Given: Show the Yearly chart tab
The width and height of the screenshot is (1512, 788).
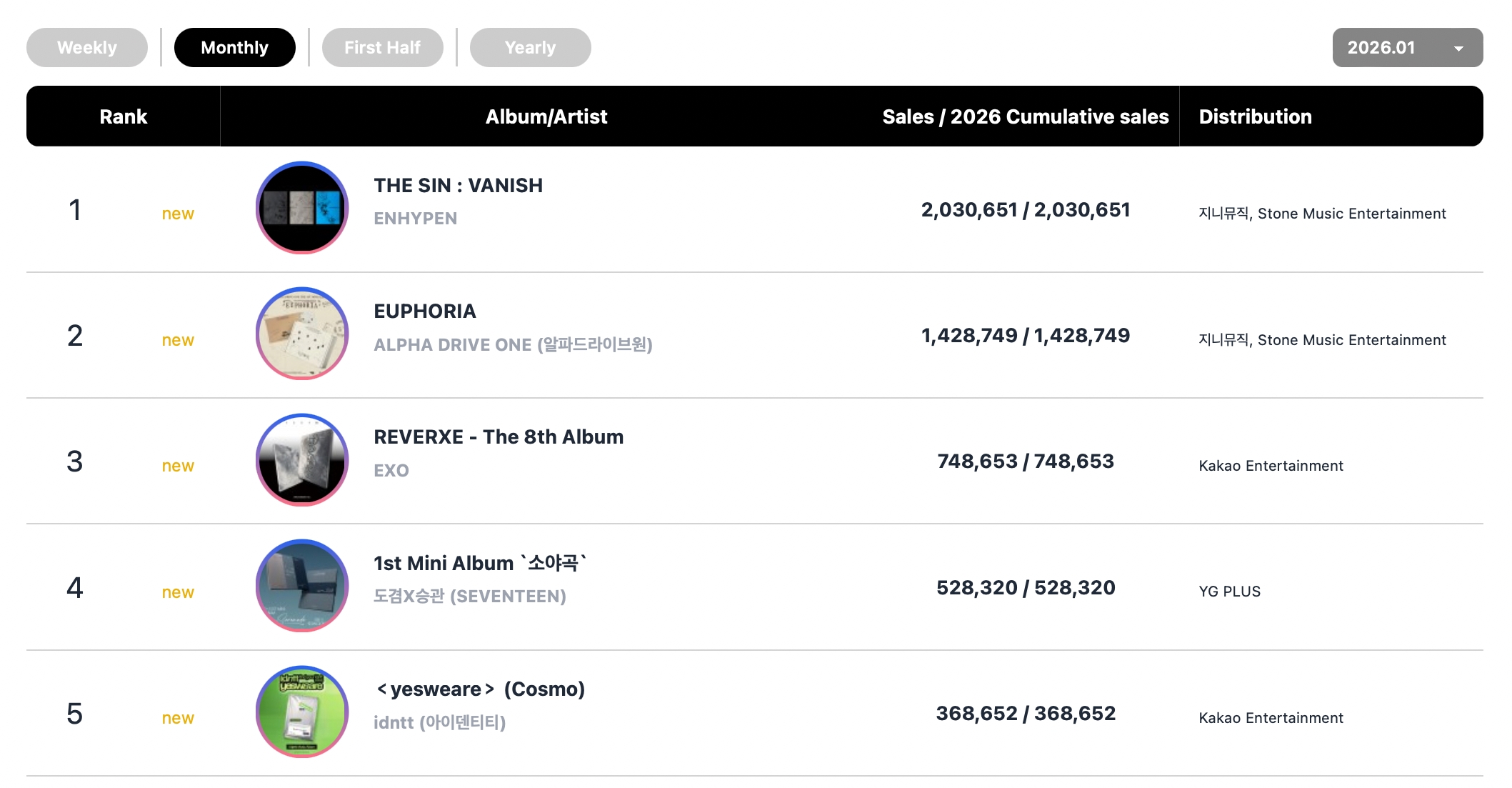Looking at the screenshot, I should click(530, 48).
